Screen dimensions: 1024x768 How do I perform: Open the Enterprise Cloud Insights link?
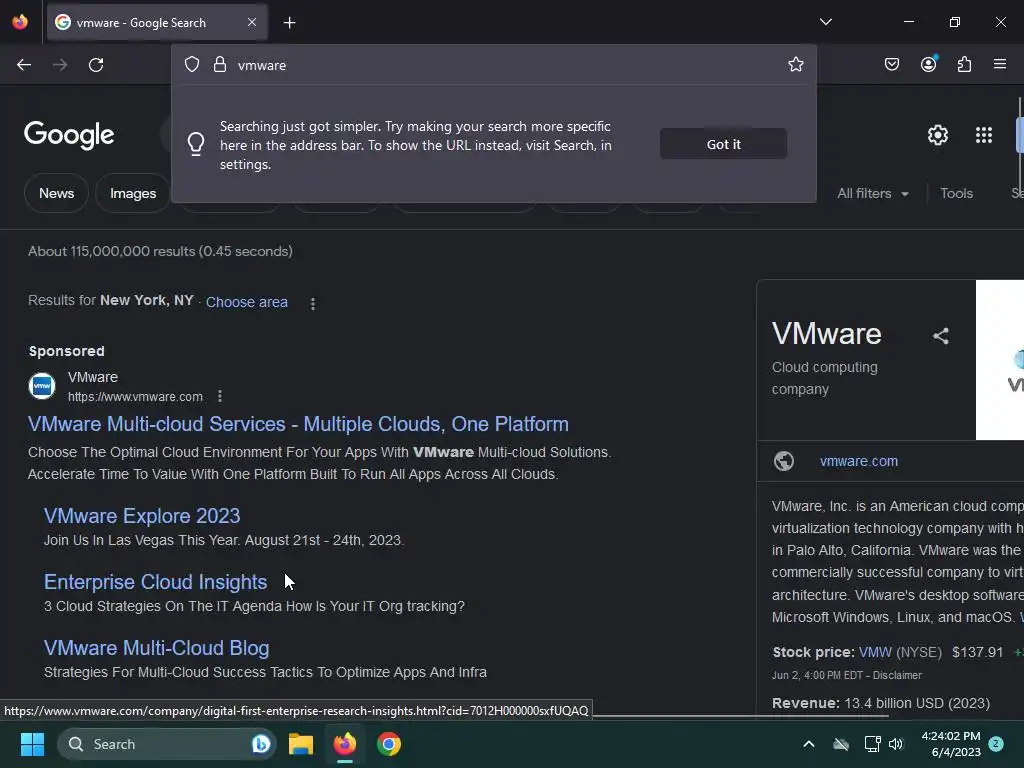pyautogui.click(x=155, y=582)
